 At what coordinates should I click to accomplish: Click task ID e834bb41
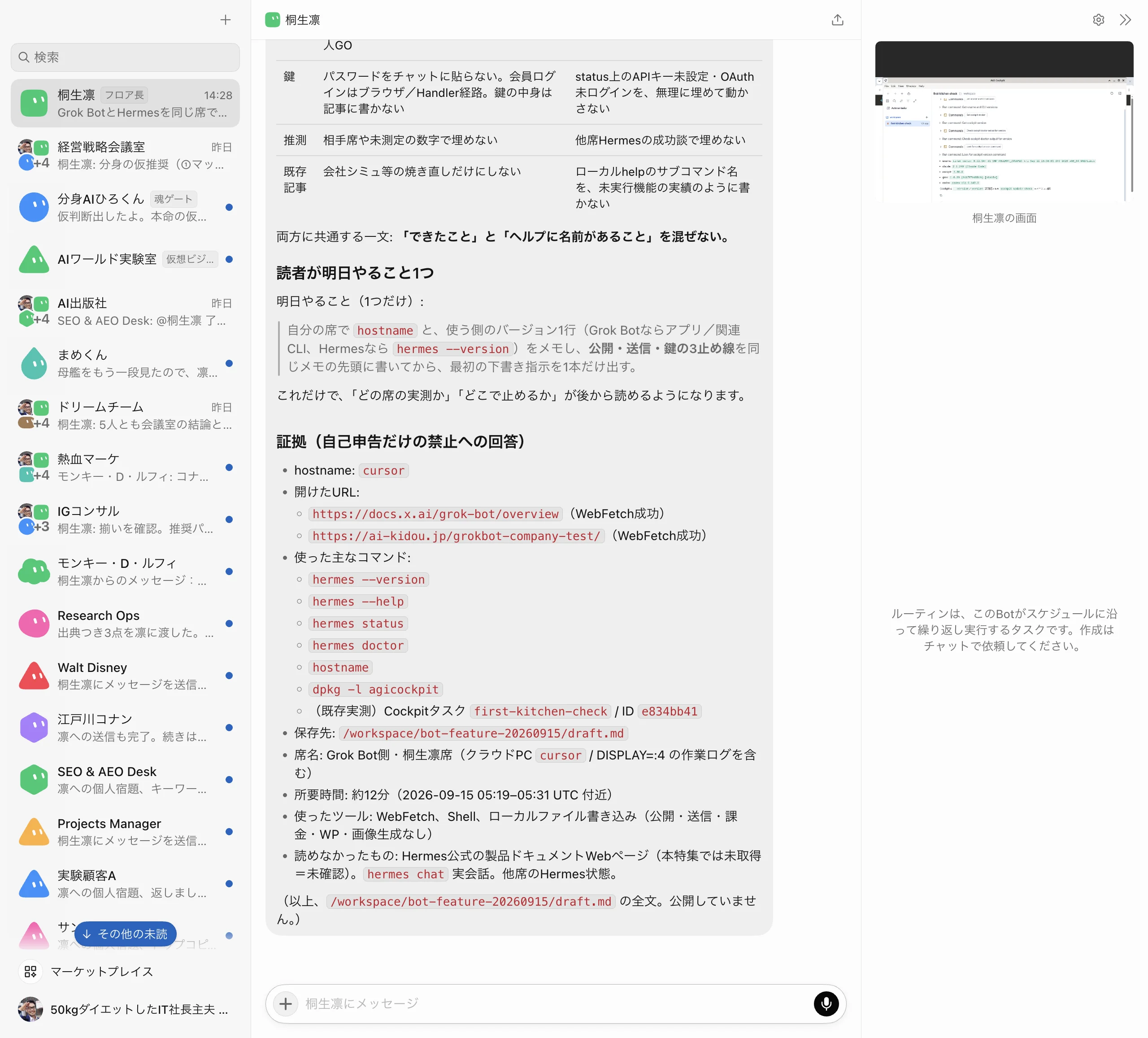coord(669,711)
